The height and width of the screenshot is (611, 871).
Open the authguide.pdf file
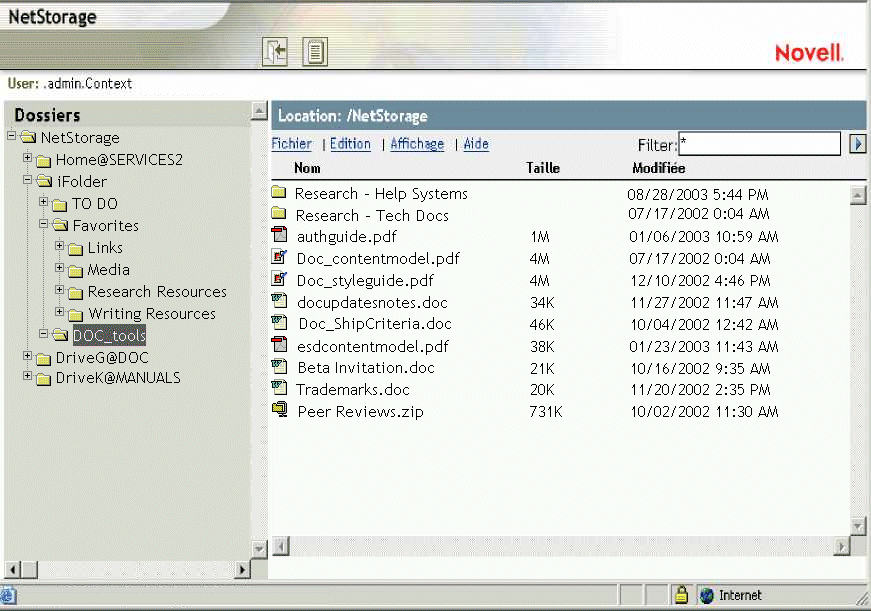347,237
